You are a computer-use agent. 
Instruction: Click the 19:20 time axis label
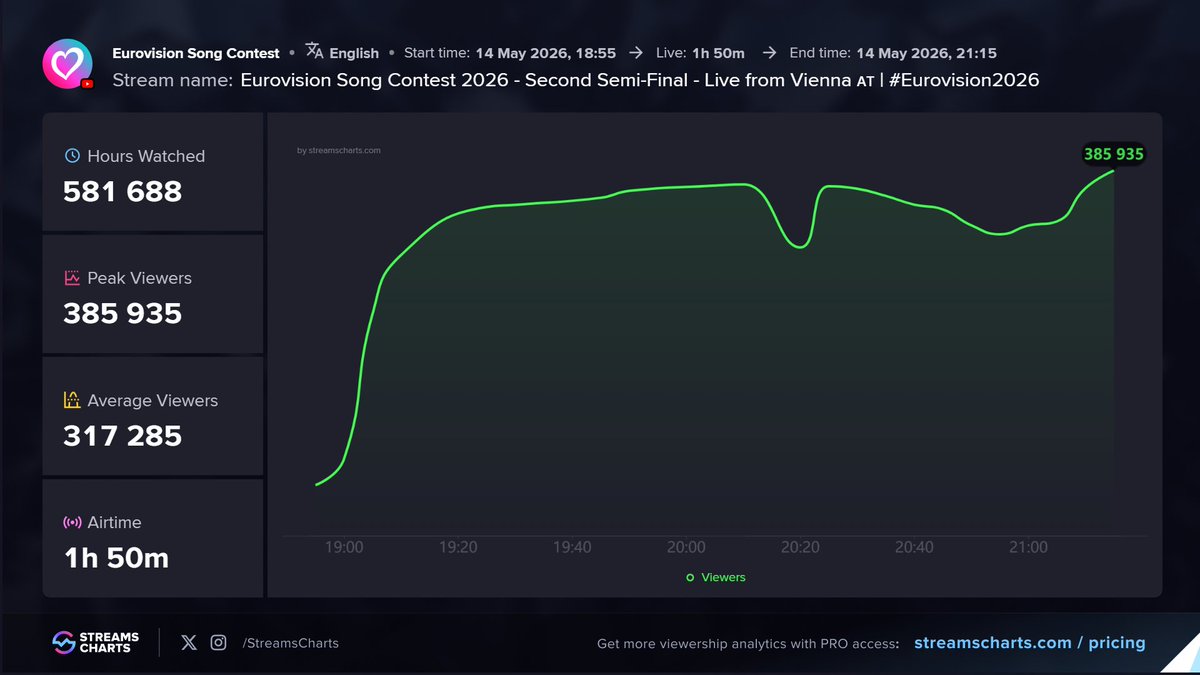458,547
